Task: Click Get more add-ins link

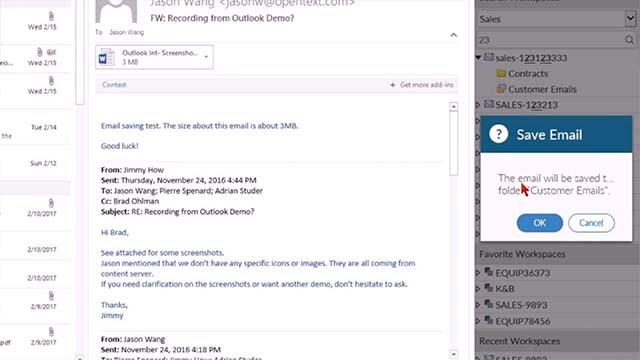Action: 427,84
